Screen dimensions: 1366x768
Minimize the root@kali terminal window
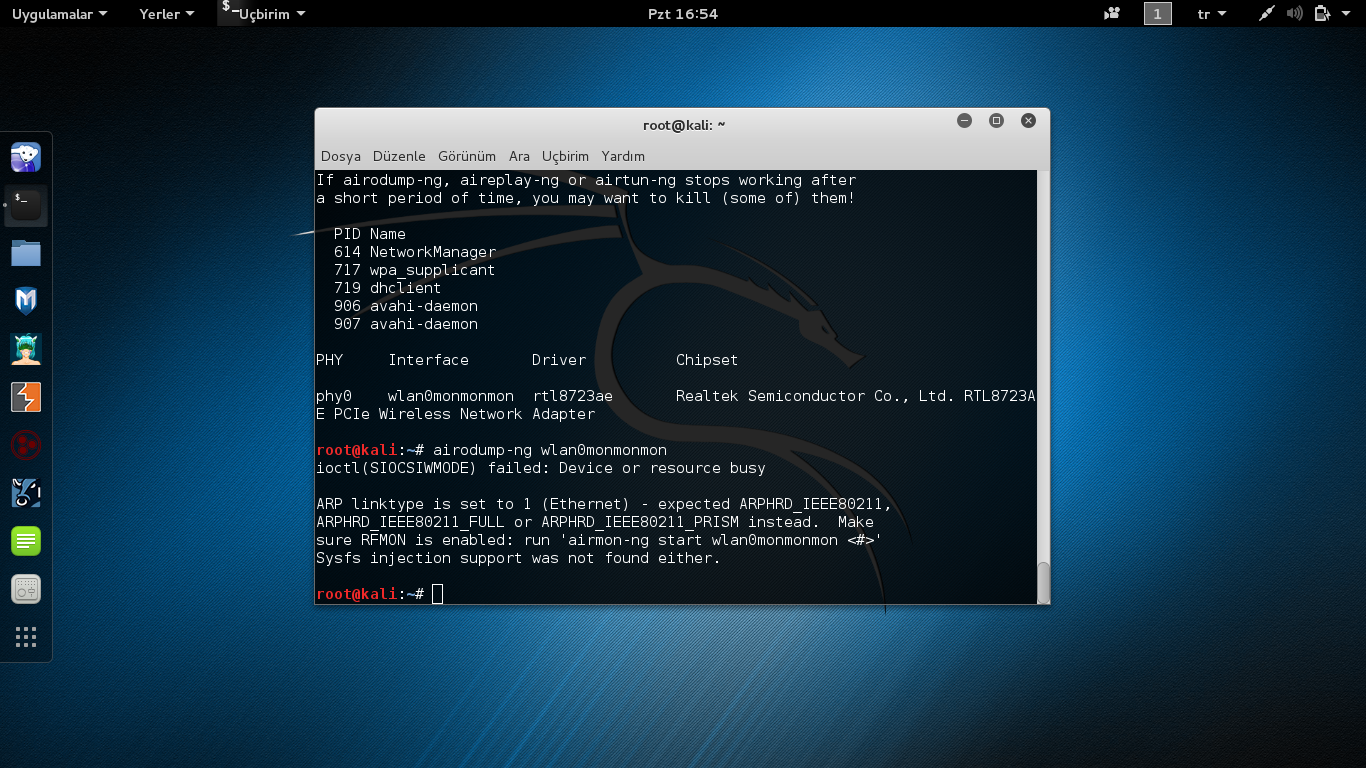tap(964, 120)
